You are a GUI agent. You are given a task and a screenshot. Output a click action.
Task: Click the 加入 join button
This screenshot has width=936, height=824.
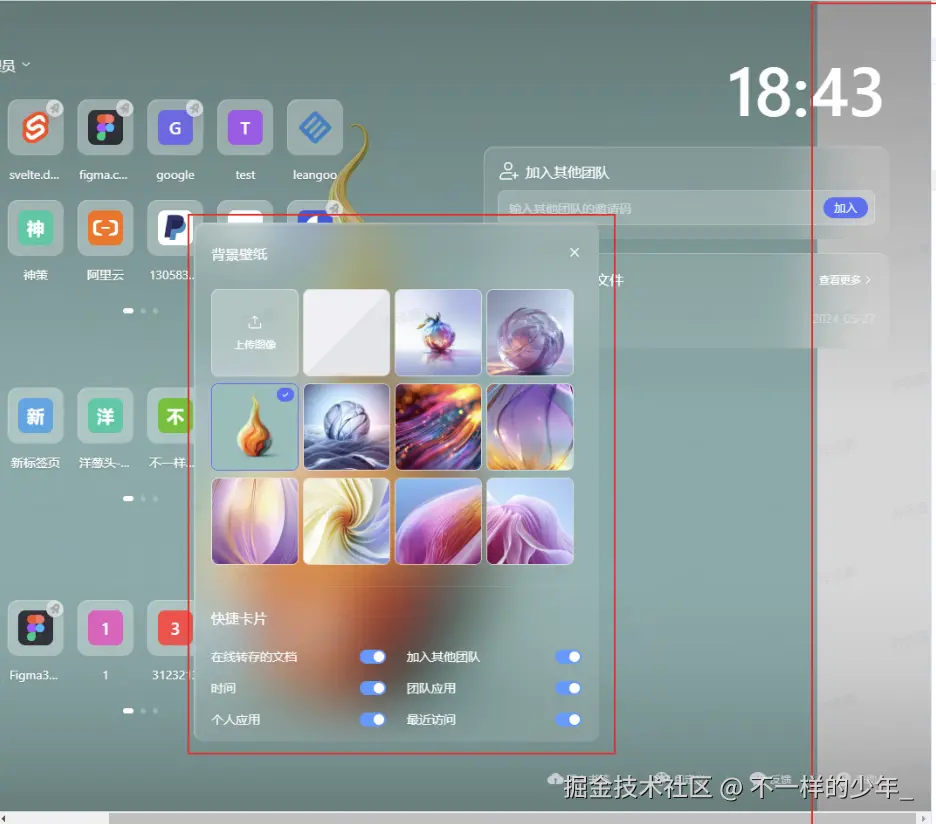(845, 208)
